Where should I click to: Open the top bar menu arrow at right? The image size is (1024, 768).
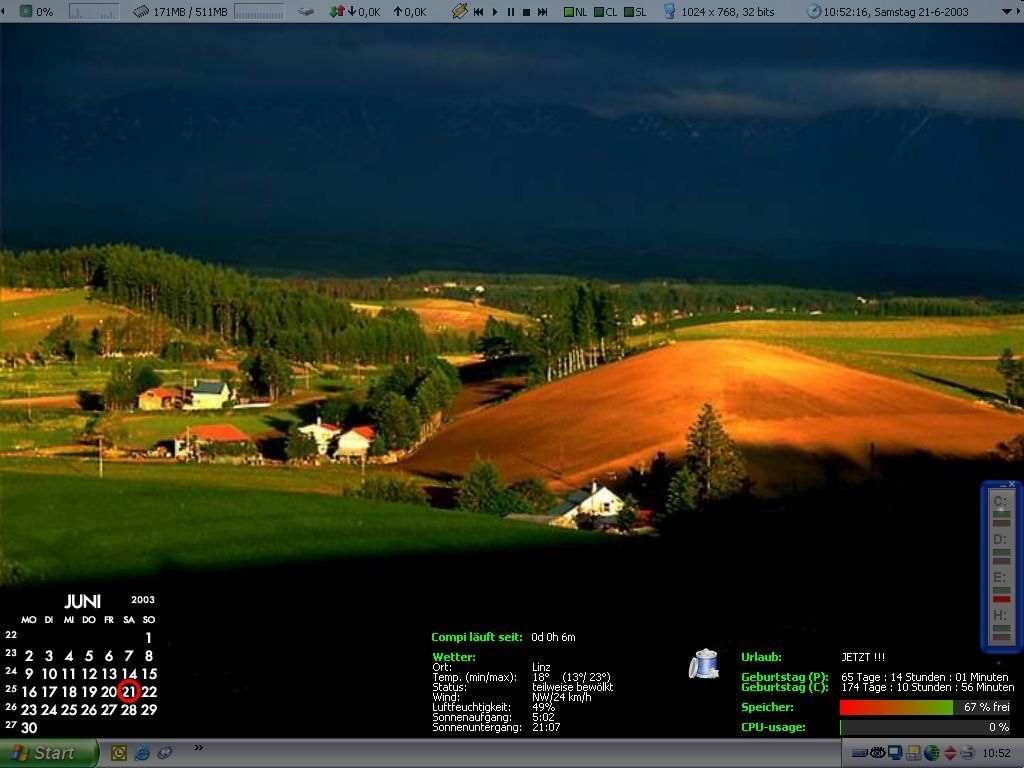pos(1005,12)
